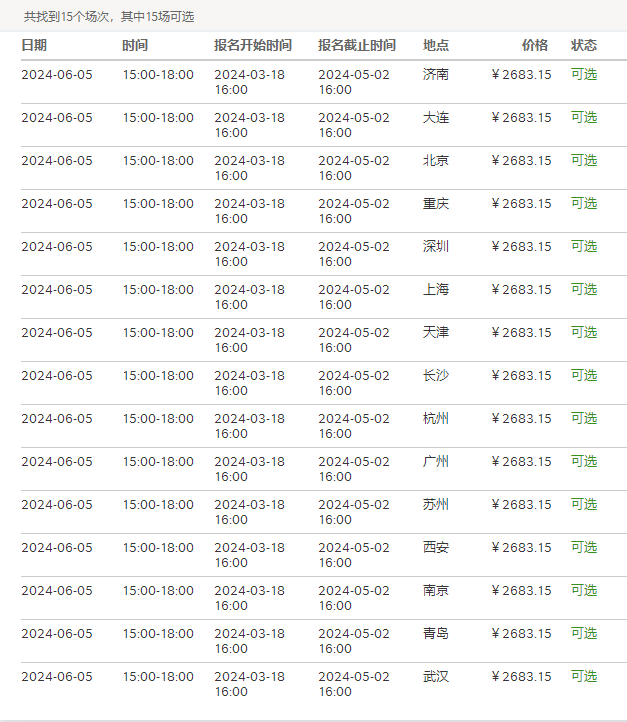Select the 长沙 row's 可选 link

click(x=583, y=375)
